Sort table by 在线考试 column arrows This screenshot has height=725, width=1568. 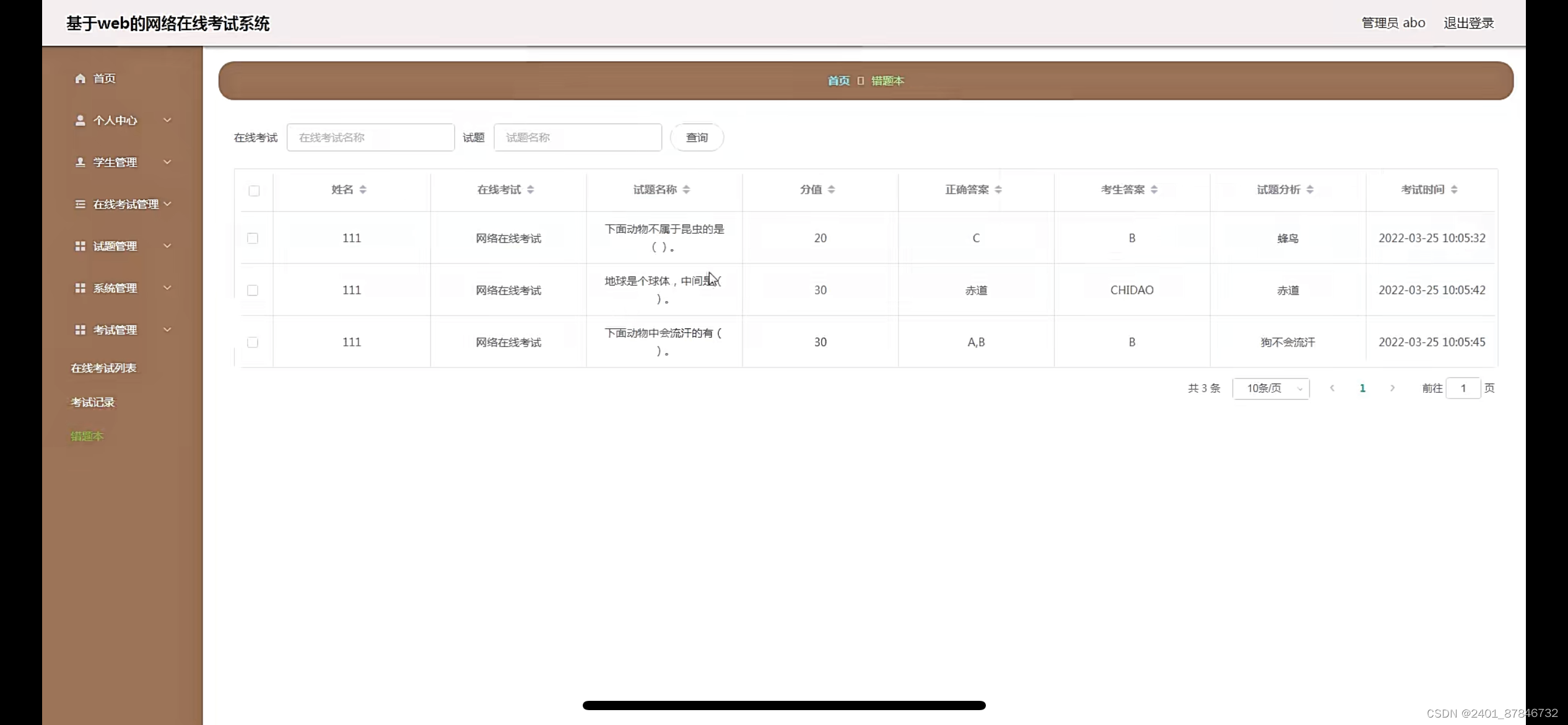pyautogui.click(x=530, y=190)
